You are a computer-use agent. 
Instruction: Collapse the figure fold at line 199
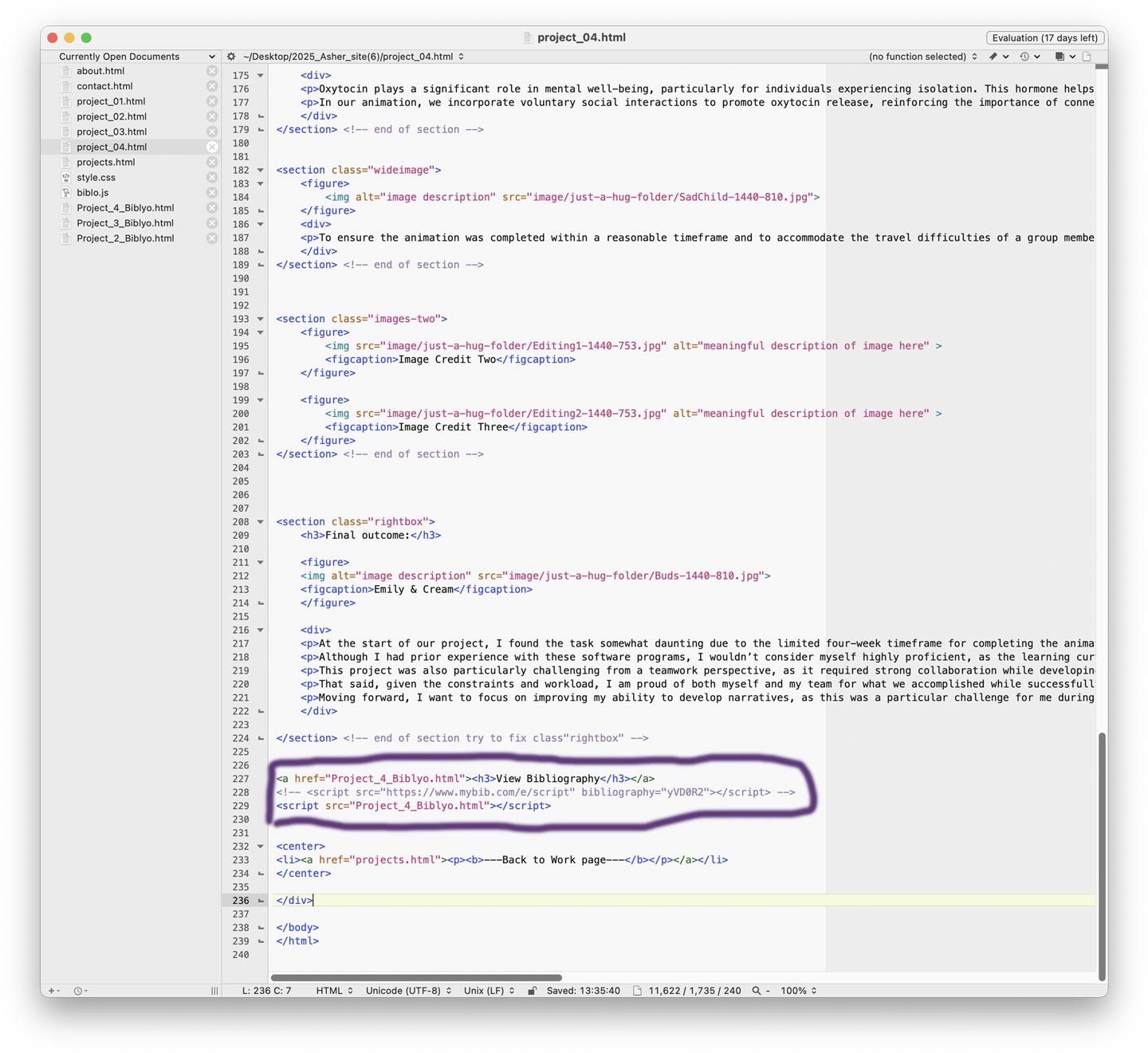pyautogui.click(x=261, y=400)
